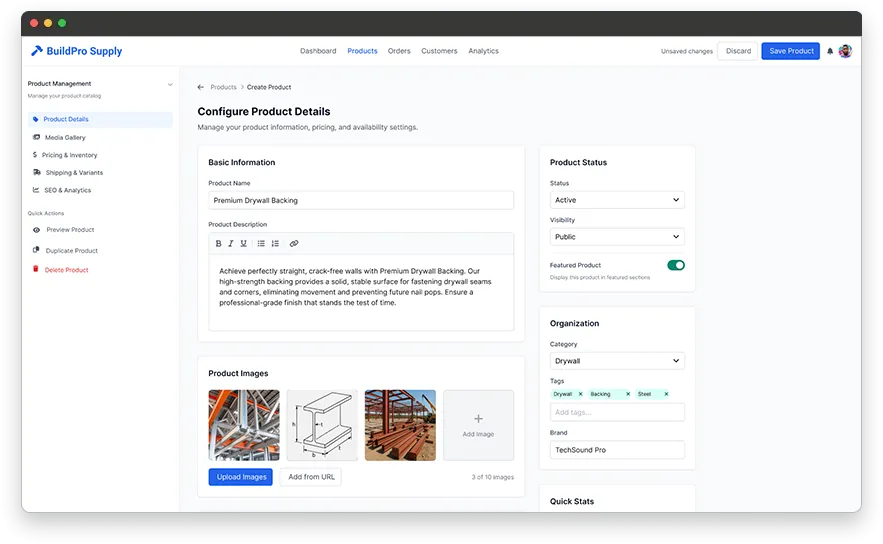883x544 pixels.
Task: Click the Add tags input field
Action: point(617,412)
